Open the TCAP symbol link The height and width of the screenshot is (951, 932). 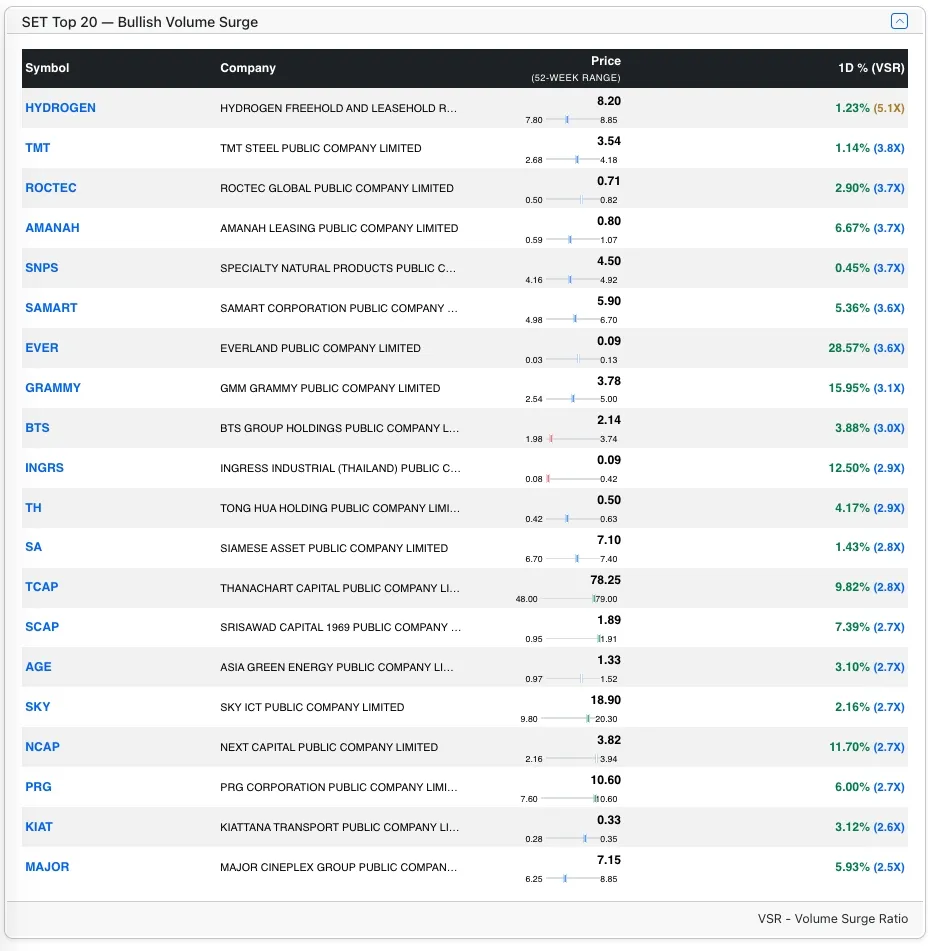point(41,587)
